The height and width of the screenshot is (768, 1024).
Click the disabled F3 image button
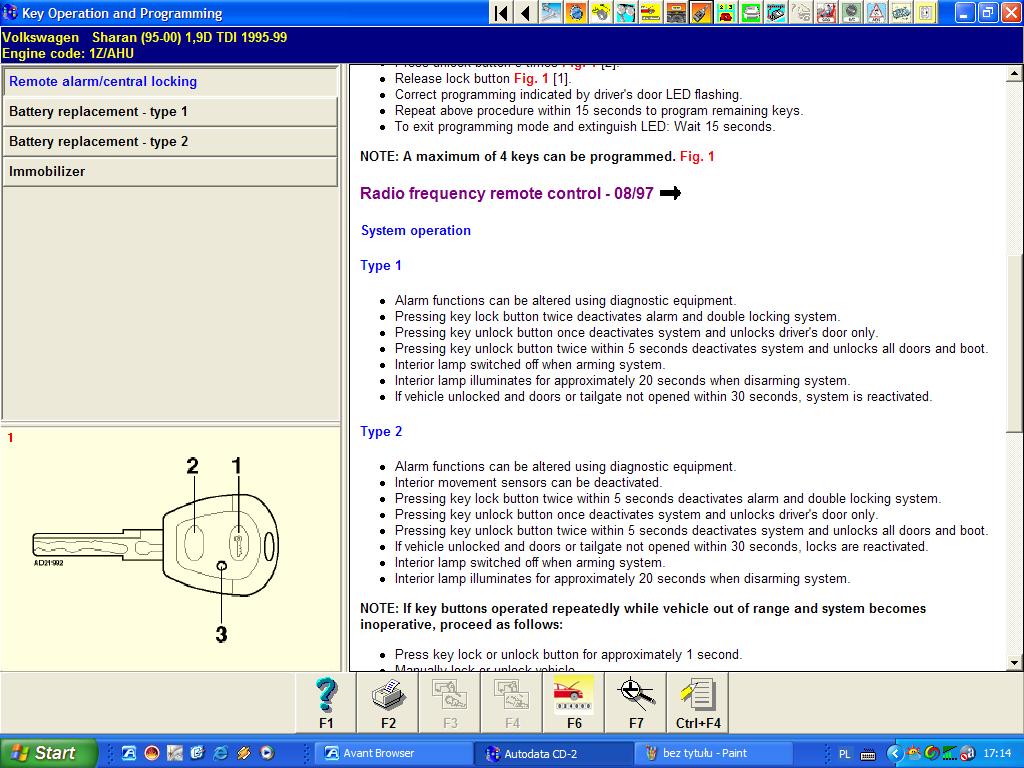[x=450, y=702]
